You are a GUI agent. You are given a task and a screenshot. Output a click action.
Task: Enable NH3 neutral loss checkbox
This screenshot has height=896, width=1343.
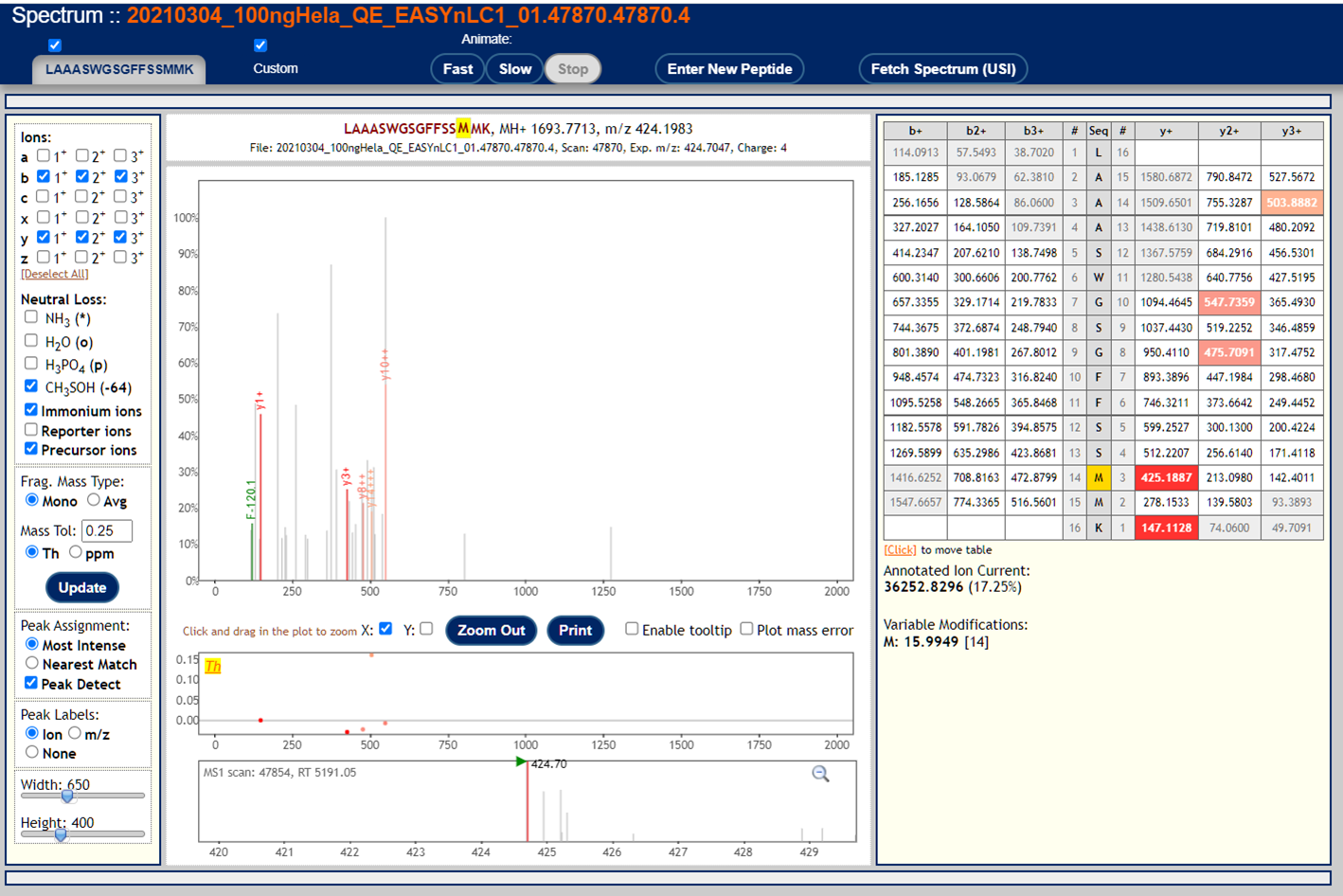[31, 317]
